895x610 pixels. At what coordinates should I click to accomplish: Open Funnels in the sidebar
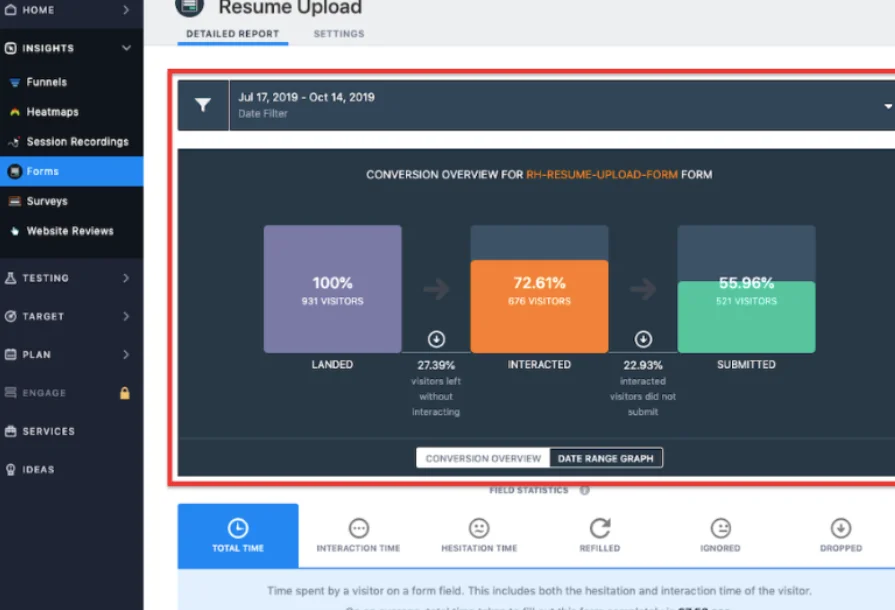46,82
